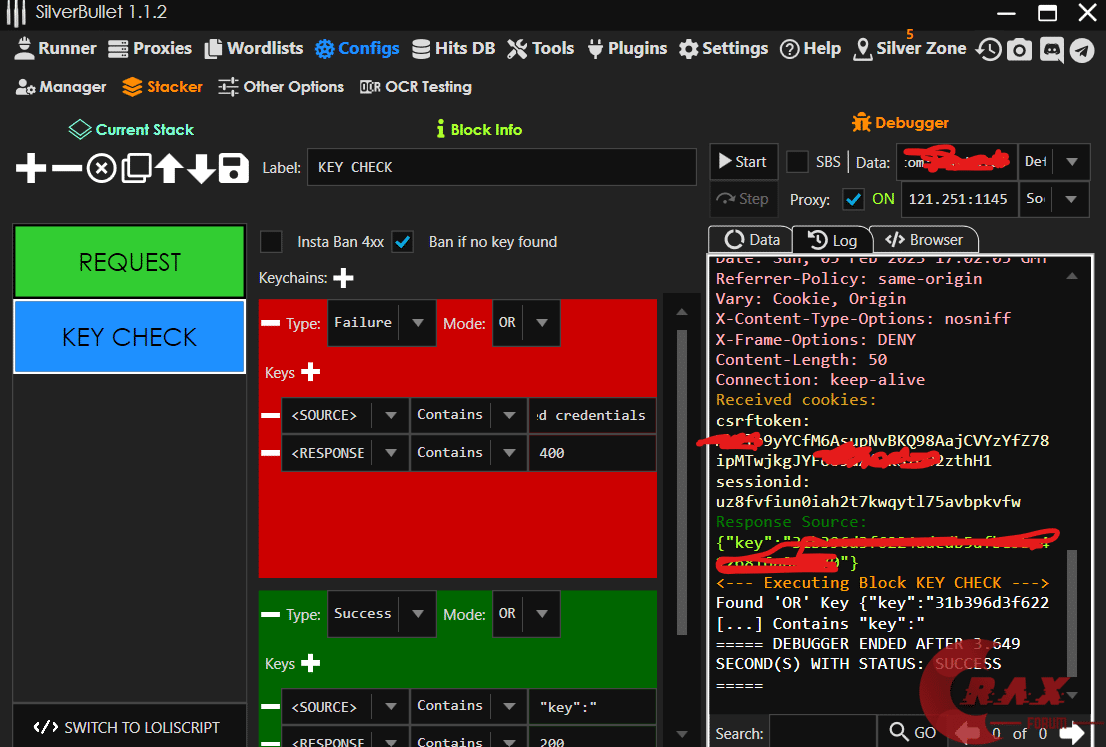Click SWITCH TO LOLISCRIPT button
This screenshot has width=1106, height=747.
(128, 727)
